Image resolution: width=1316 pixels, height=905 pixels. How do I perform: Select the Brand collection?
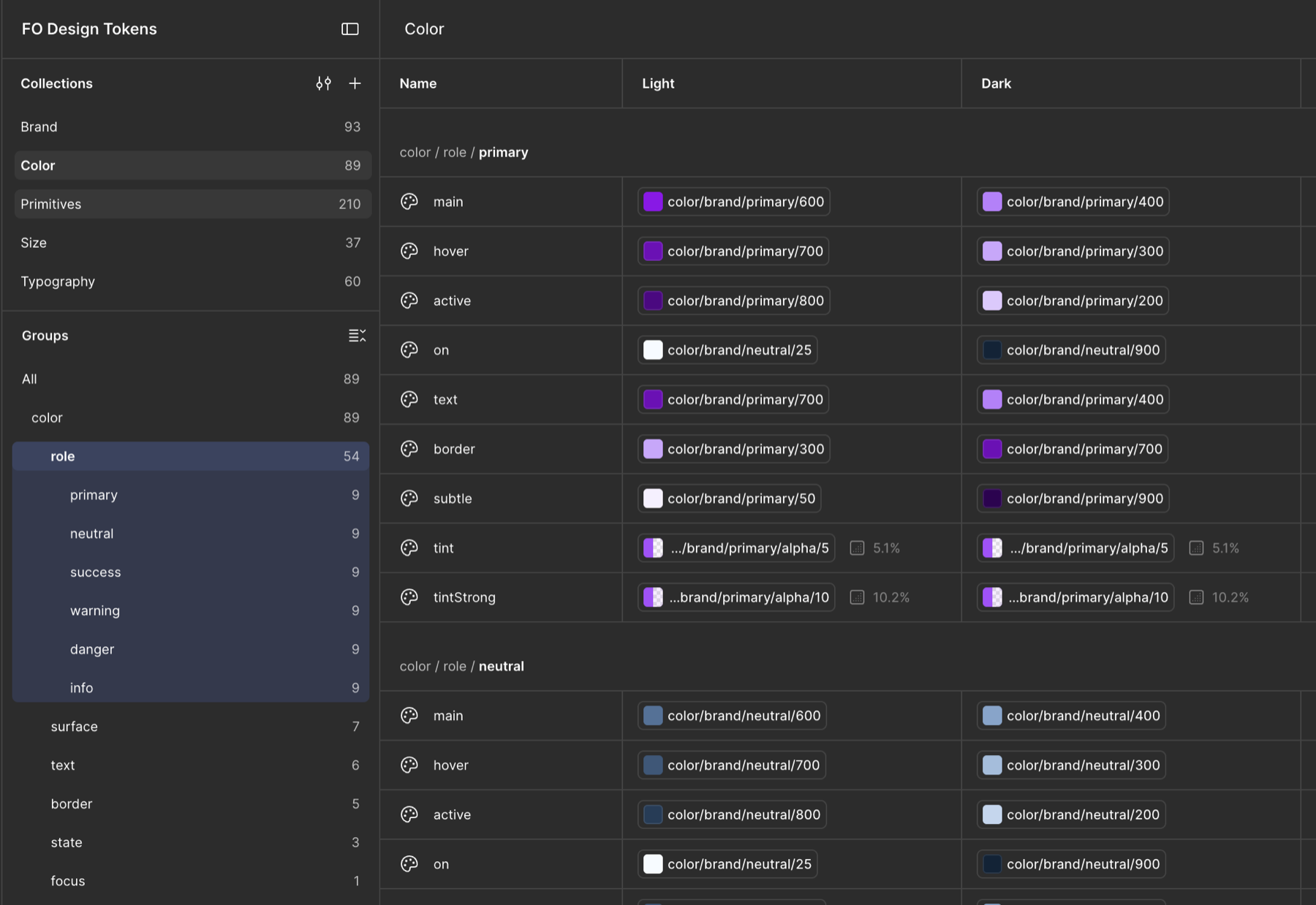click(x=192, y=127)
